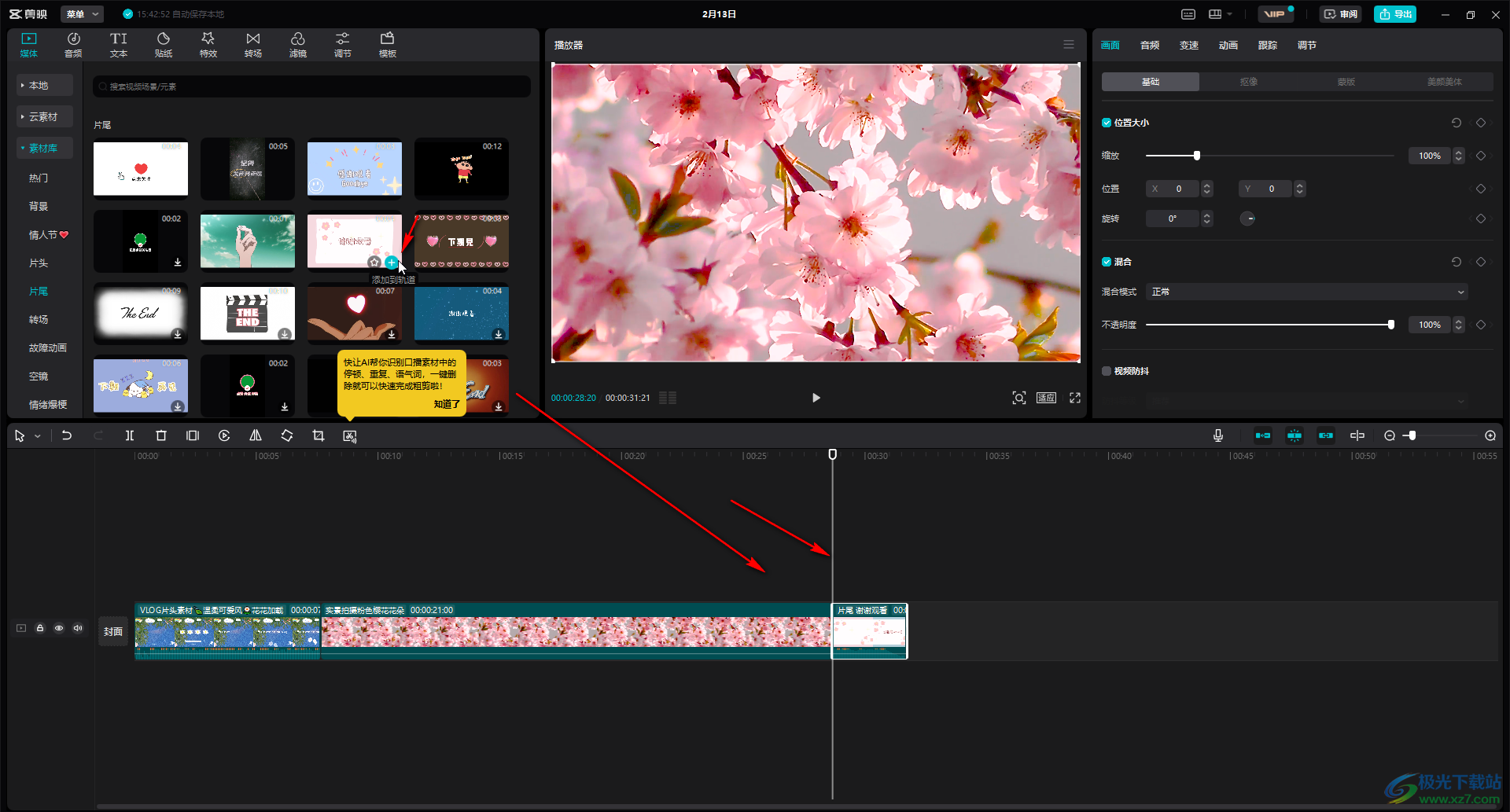Screen dimensions: 1510x812
Task: Toggle the track lock icon
Action: (40, 628)
